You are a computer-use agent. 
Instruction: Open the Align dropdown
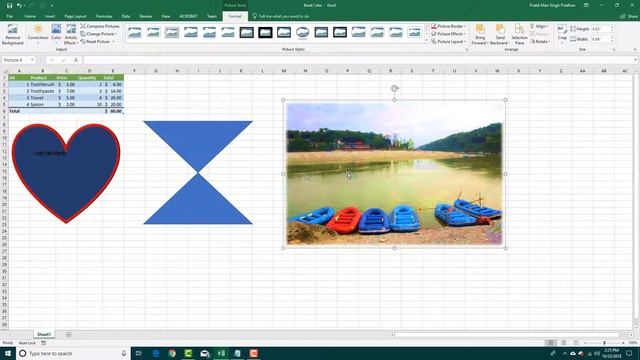(540, 26)
